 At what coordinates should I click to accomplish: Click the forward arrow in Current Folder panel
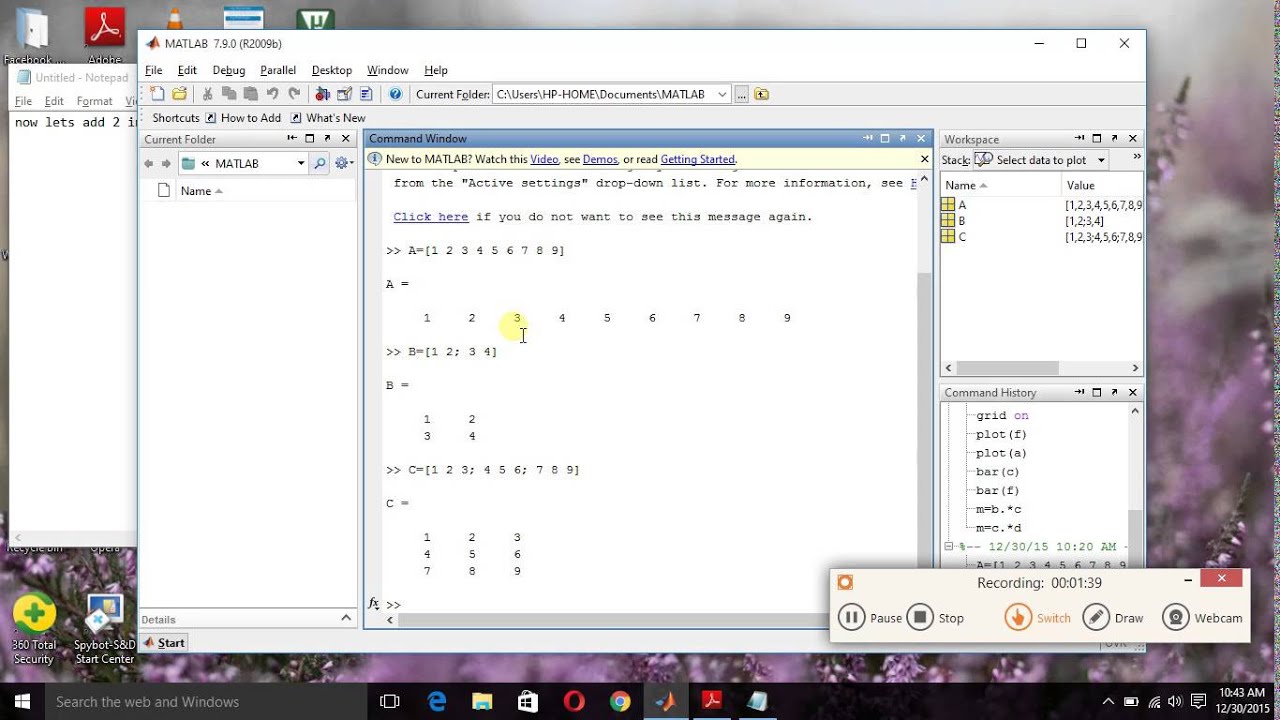click(x=166, y=163)
